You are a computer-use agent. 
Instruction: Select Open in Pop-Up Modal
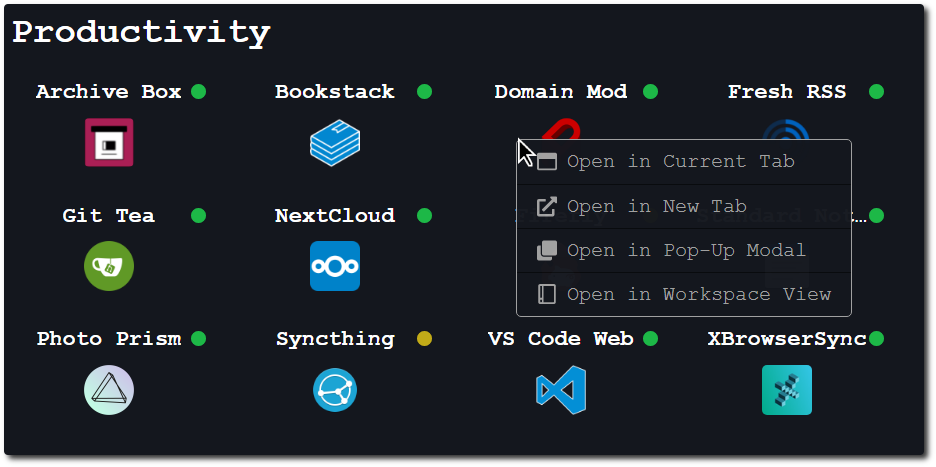[x=685, y=251]
